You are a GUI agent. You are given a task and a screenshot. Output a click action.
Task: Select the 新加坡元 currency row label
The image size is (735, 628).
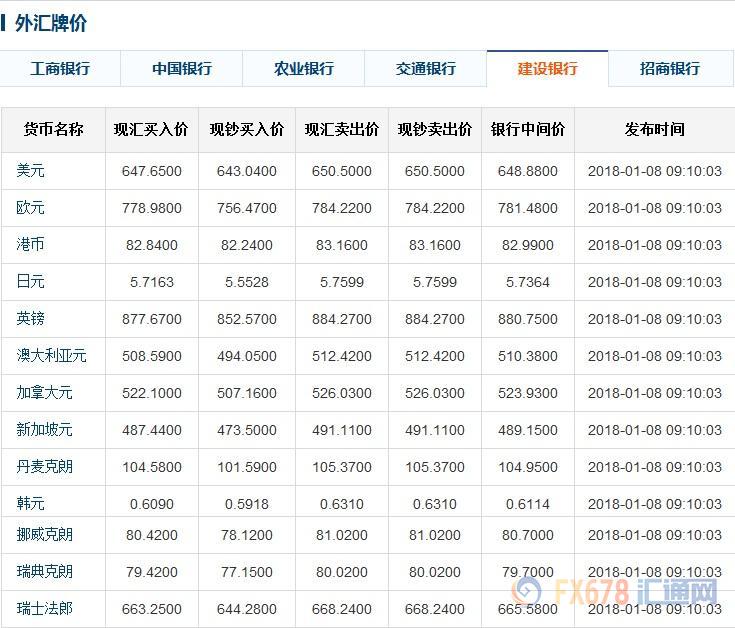[x=45, y=430]
